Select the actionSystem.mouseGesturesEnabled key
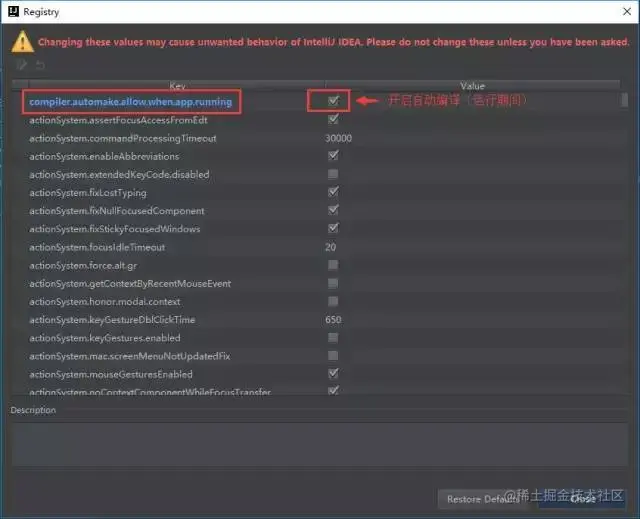The width and height of the screenshot is (640, 519). click(x=111, y=375)
